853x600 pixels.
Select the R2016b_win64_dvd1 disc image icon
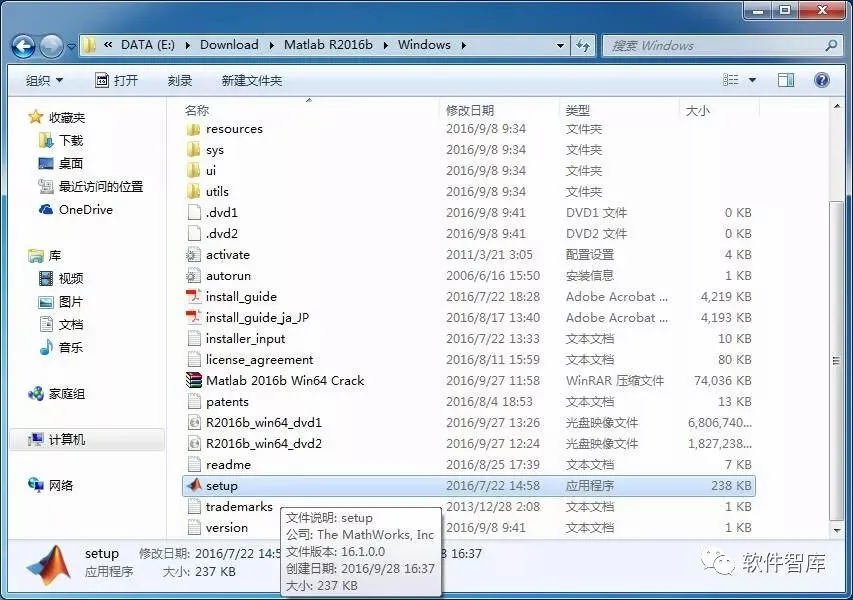[193, 423]
